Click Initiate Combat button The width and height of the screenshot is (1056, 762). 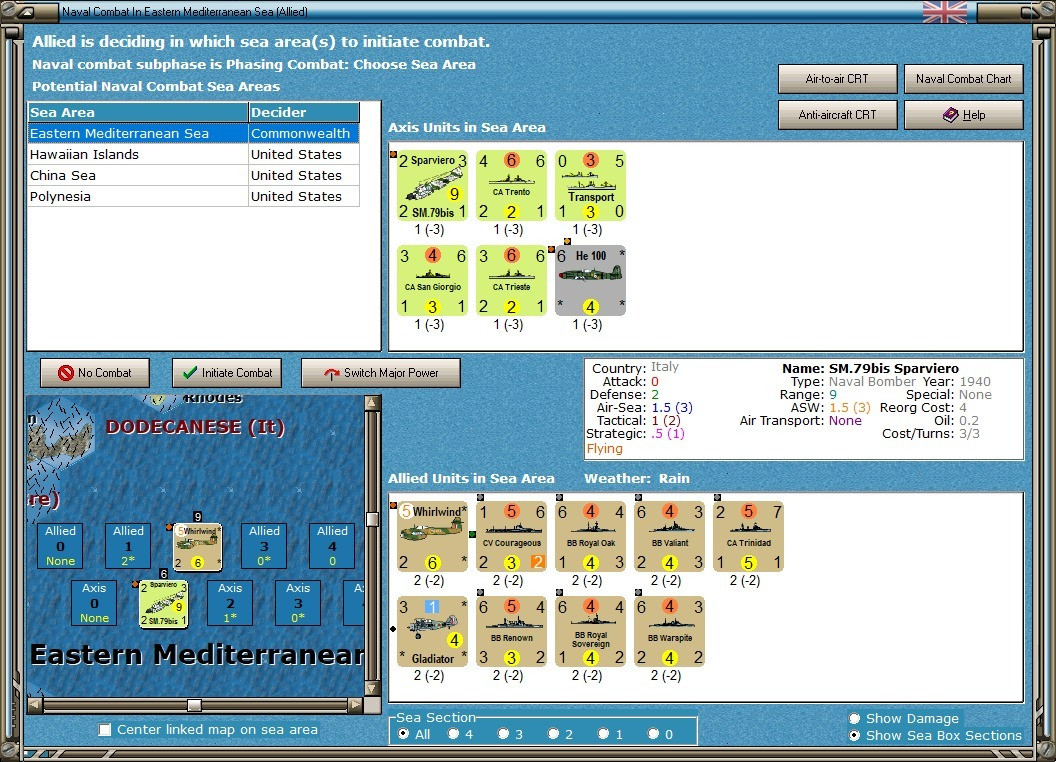pos(227,373)
